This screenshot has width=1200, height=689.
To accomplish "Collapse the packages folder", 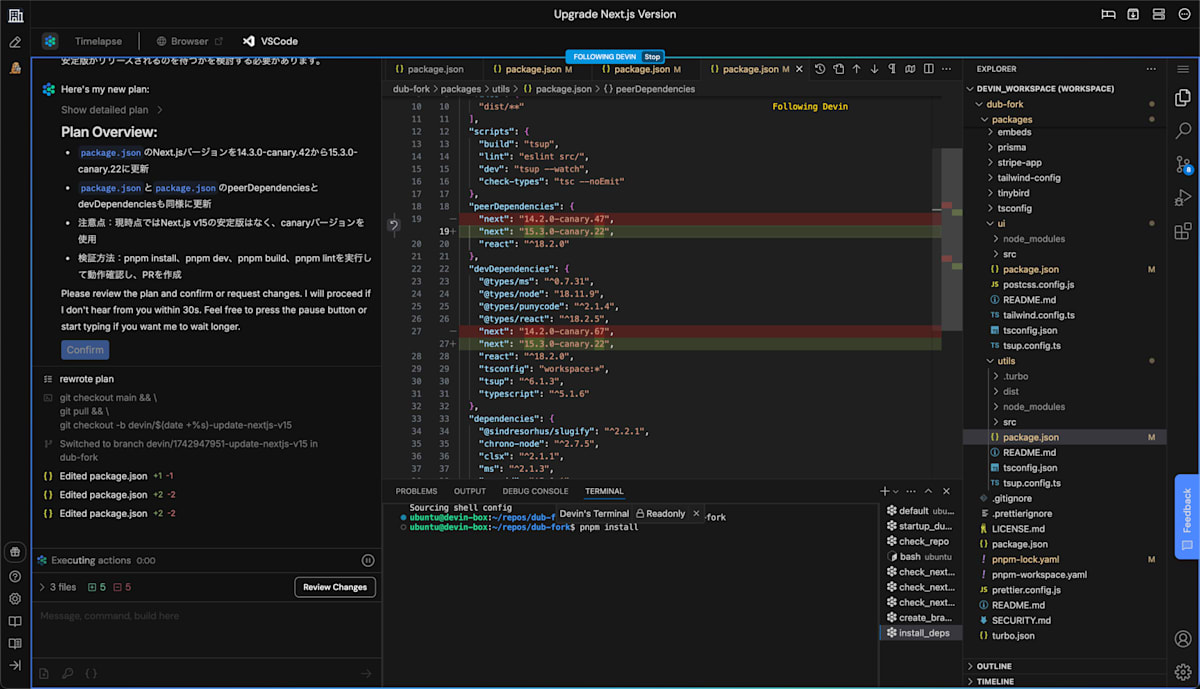I will pyautogui.click(x=1011, y=119).
